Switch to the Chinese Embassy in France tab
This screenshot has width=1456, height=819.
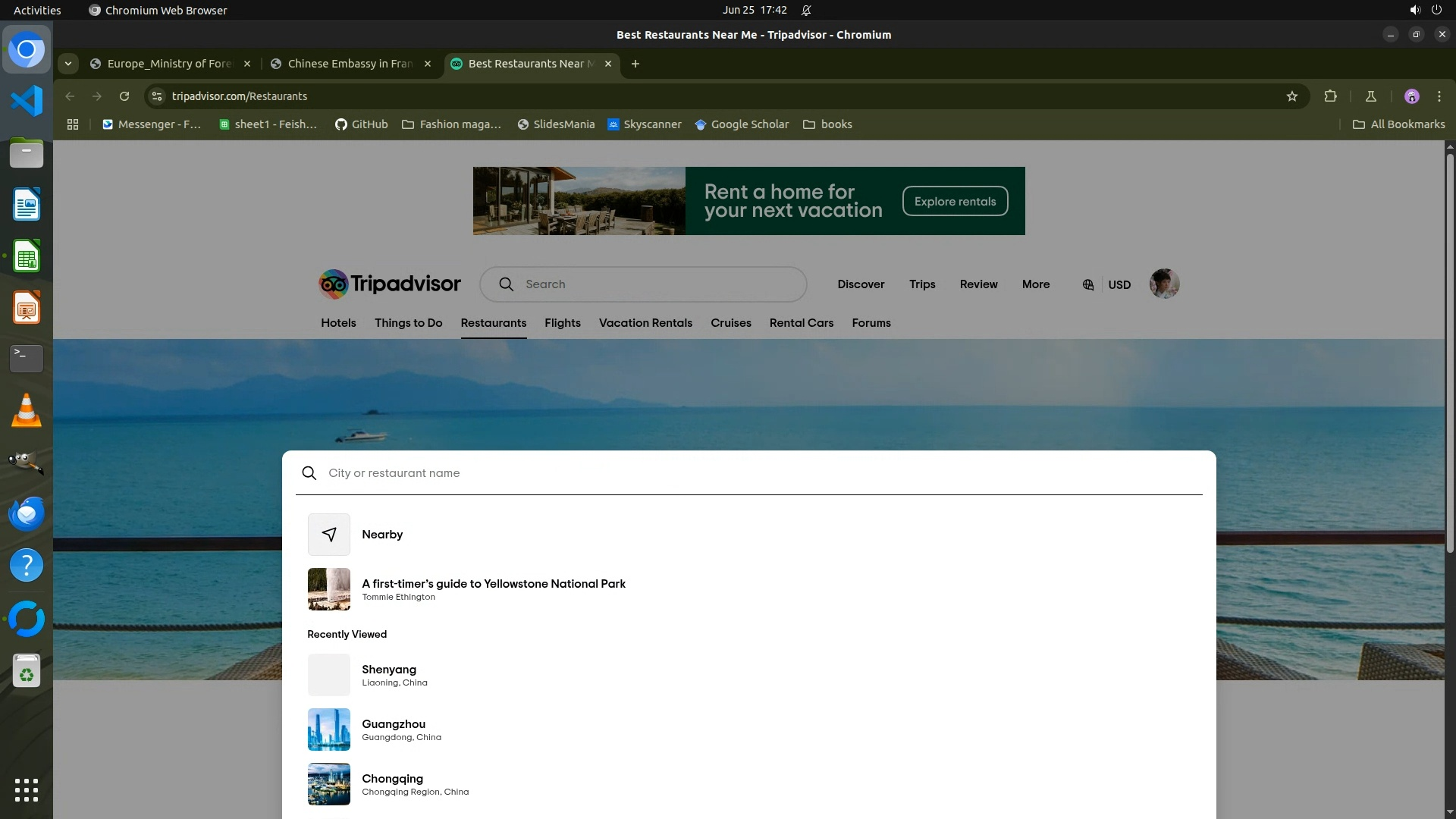pyautogui.click(x=350, y=64)
